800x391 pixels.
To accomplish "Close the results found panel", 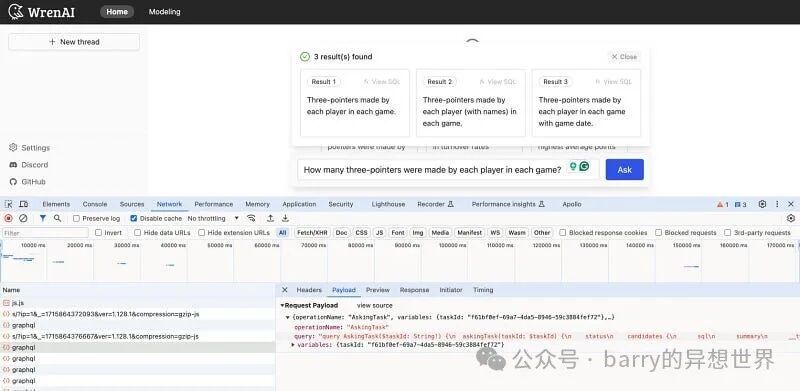I will coord(624,57).
